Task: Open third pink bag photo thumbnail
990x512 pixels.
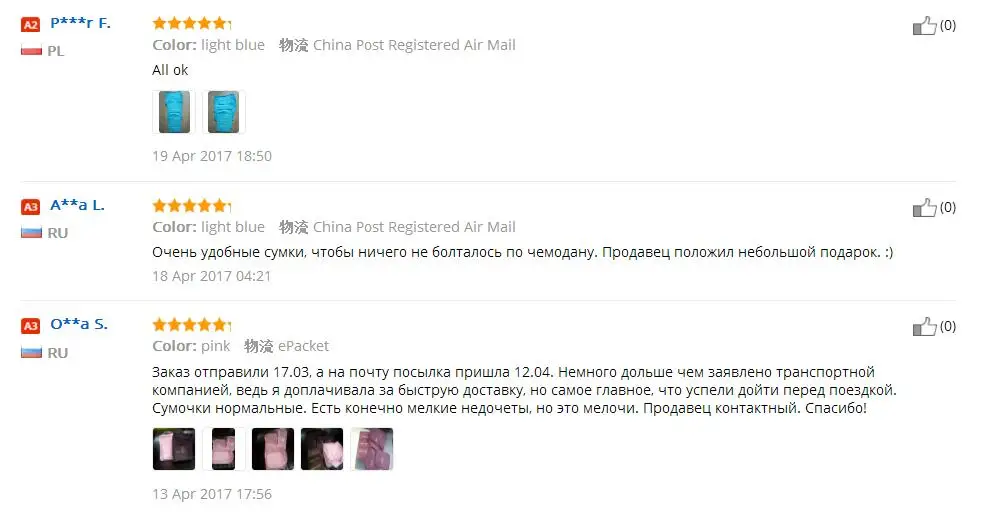Action: (x=273, y=449)
